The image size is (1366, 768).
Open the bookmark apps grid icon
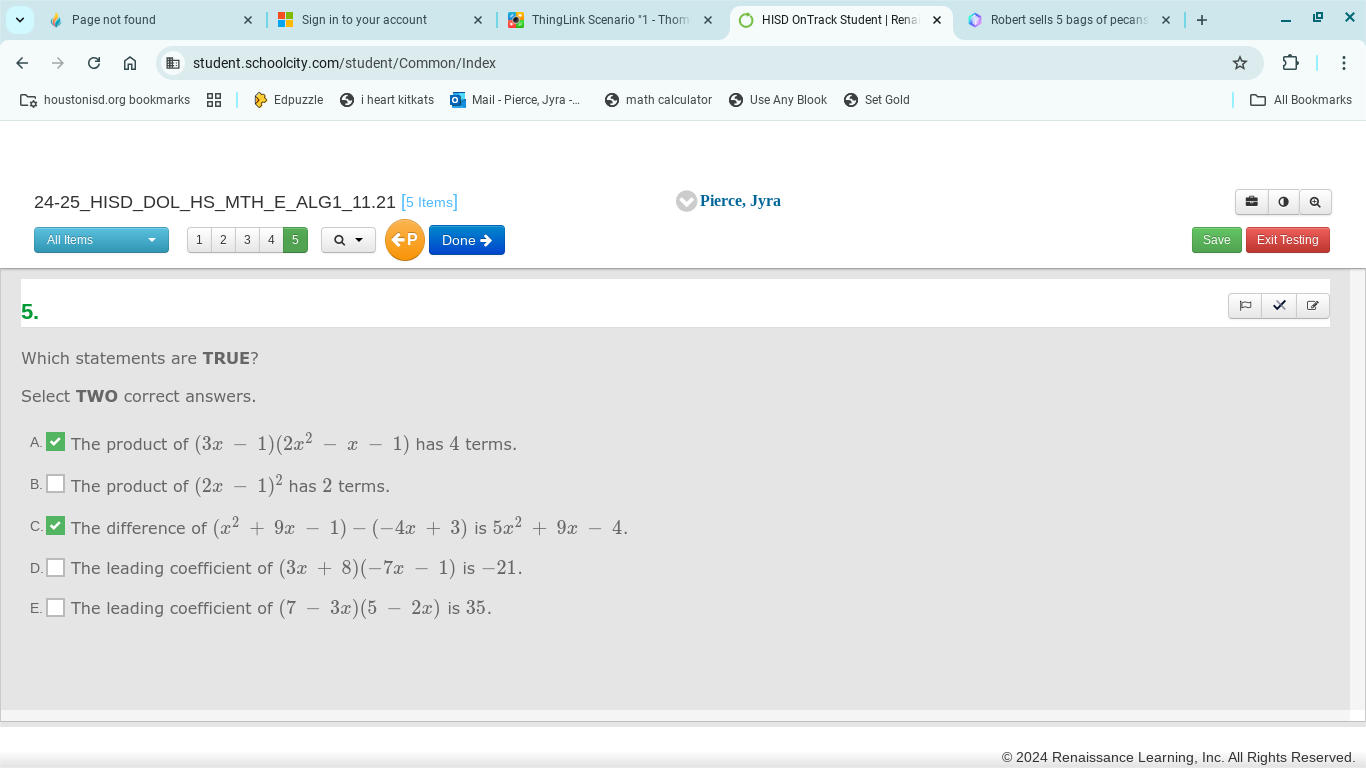[214, 100]
